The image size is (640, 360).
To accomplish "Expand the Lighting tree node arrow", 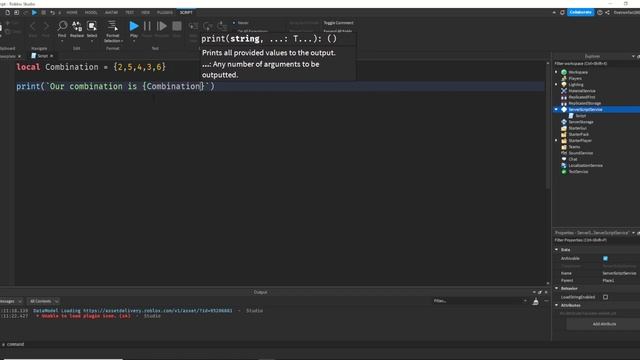I will coord(556,84).
